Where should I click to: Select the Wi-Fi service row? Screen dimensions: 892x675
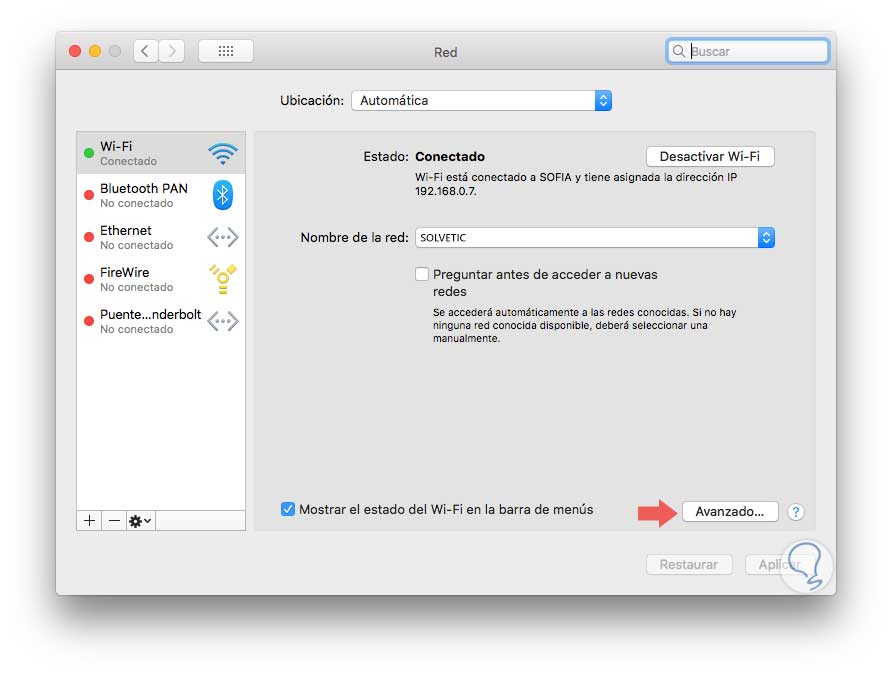pyautogui.click(x=161, y=153)
